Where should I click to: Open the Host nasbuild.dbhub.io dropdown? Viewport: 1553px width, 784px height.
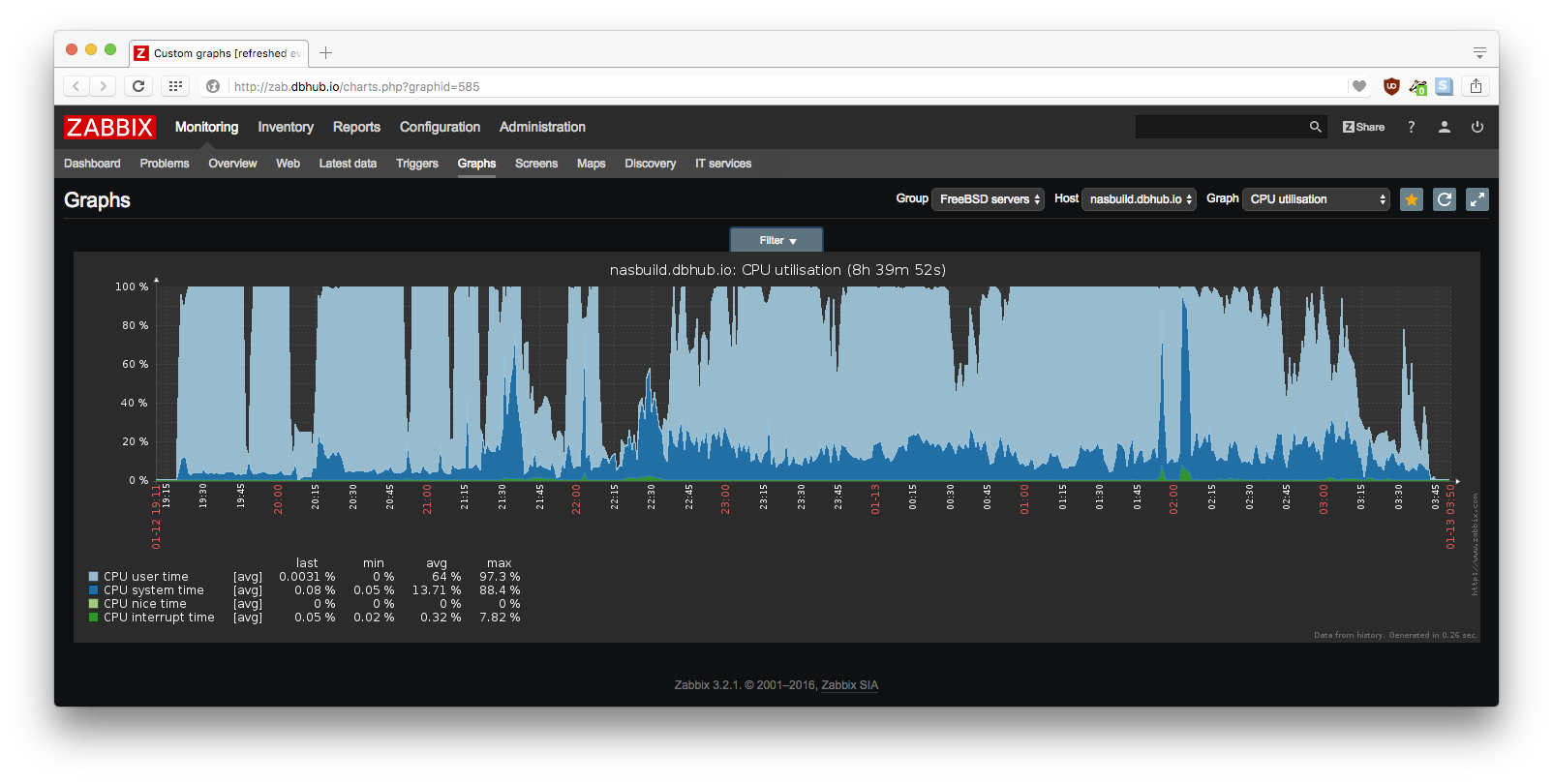(x=1139, y=199)
